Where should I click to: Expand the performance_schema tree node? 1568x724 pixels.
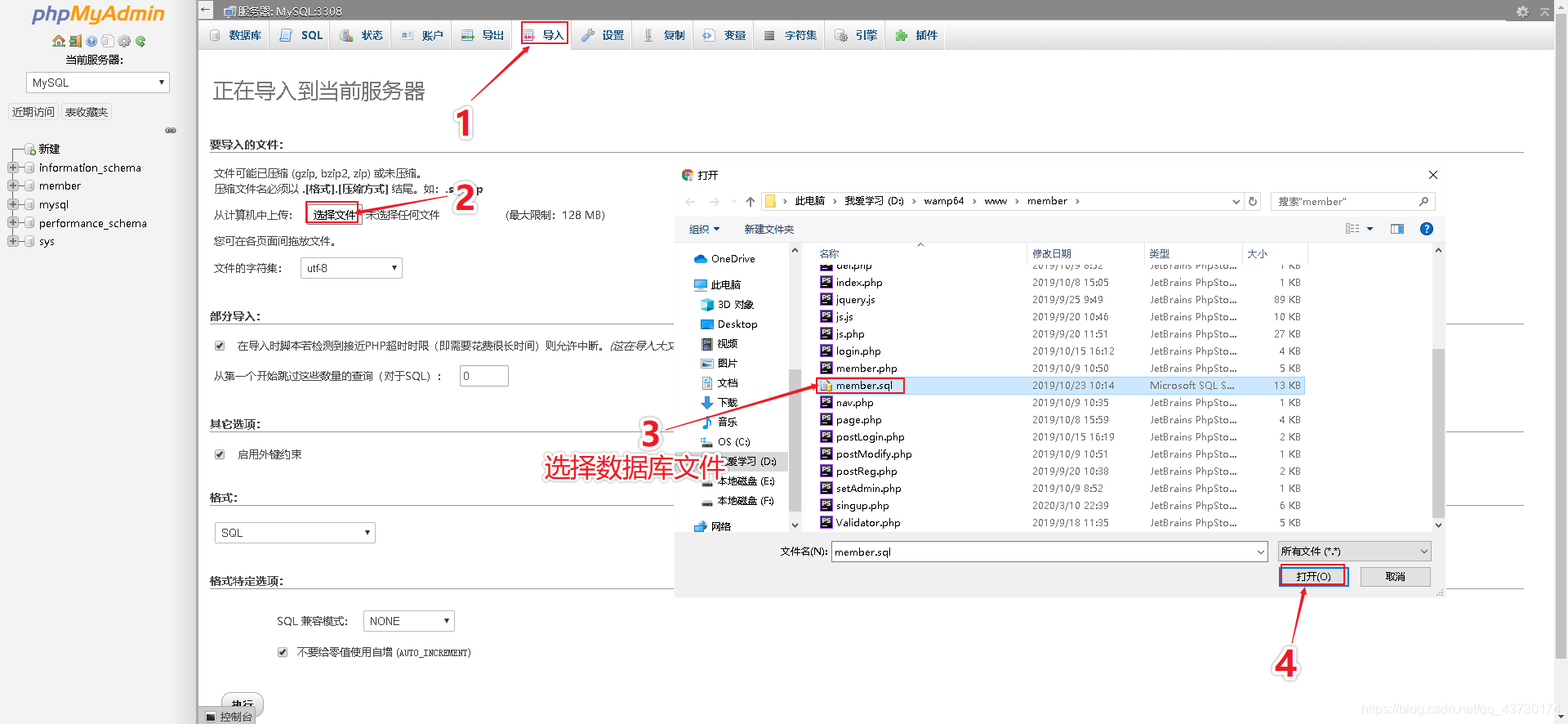[12, 222]
